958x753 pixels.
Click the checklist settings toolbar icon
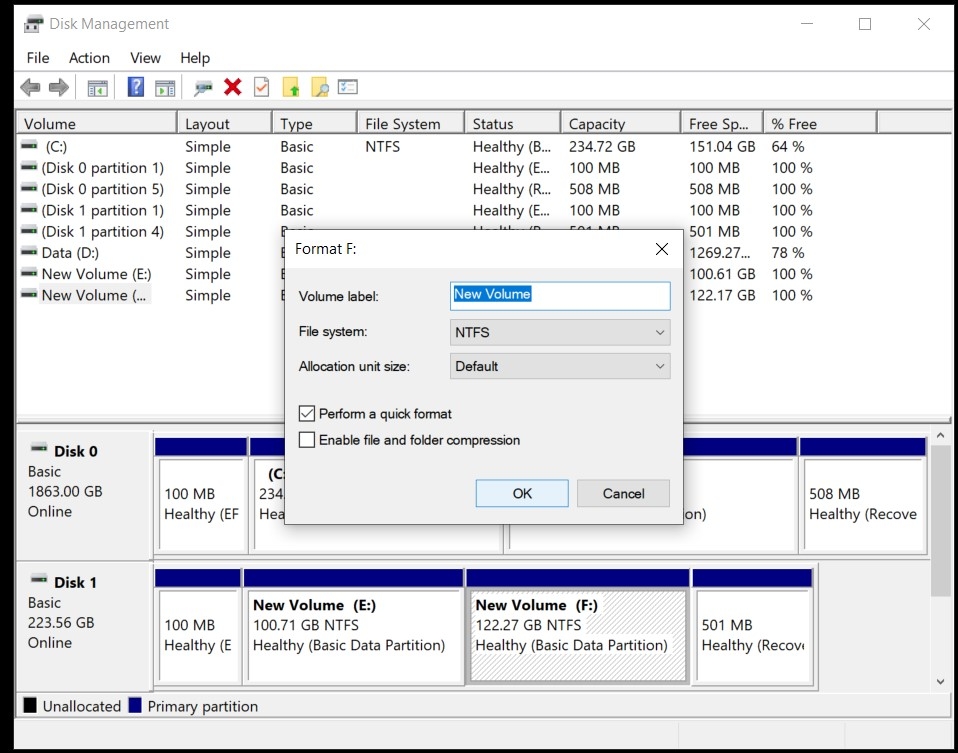[x=348, y=87]
